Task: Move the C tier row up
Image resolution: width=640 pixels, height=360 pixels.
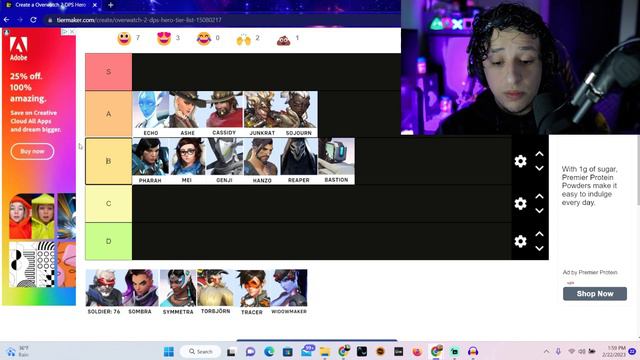Action: tap(539, 196)
